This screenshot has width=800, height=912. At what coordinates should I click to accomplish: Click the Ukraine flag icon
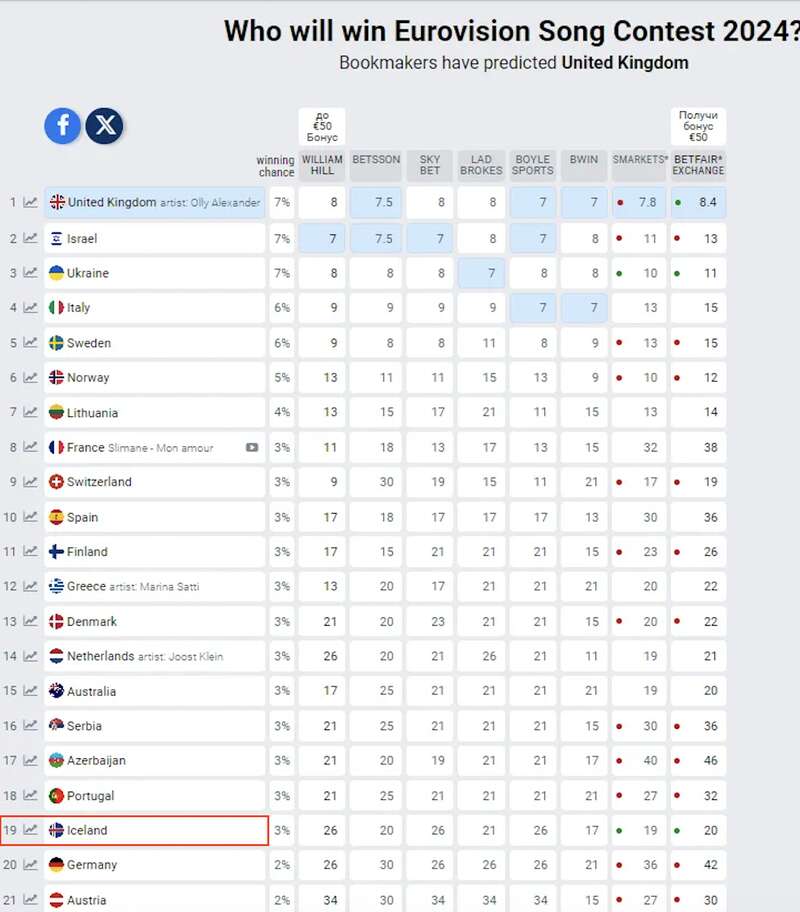click(57, 273)
